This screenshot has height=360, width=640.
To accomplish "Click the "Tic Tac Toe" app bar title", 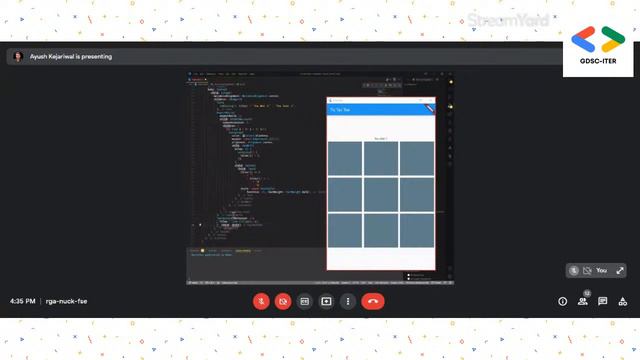I will pos(340,110).
